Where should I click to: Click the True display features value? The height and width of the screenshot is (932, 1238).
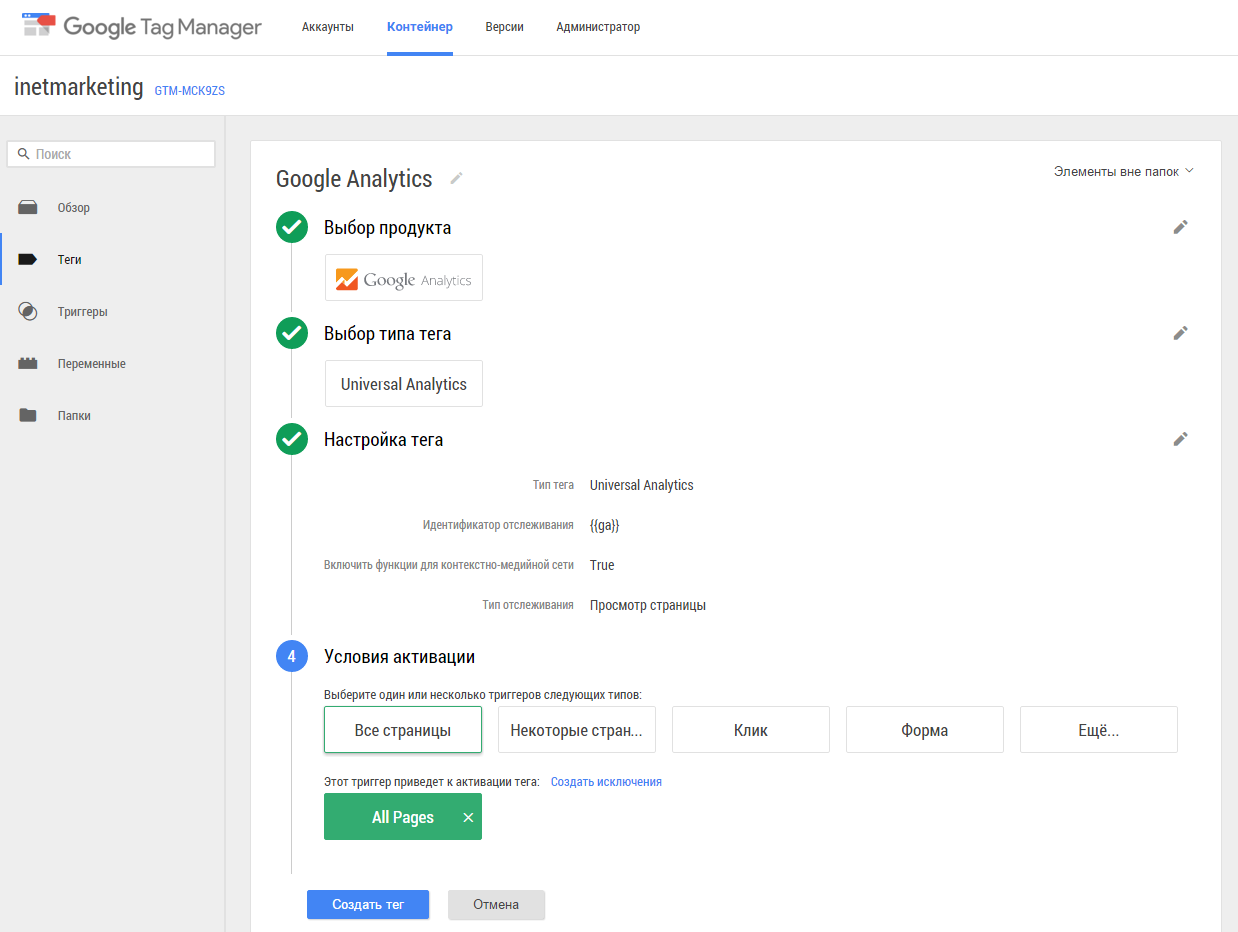(602, 565)
